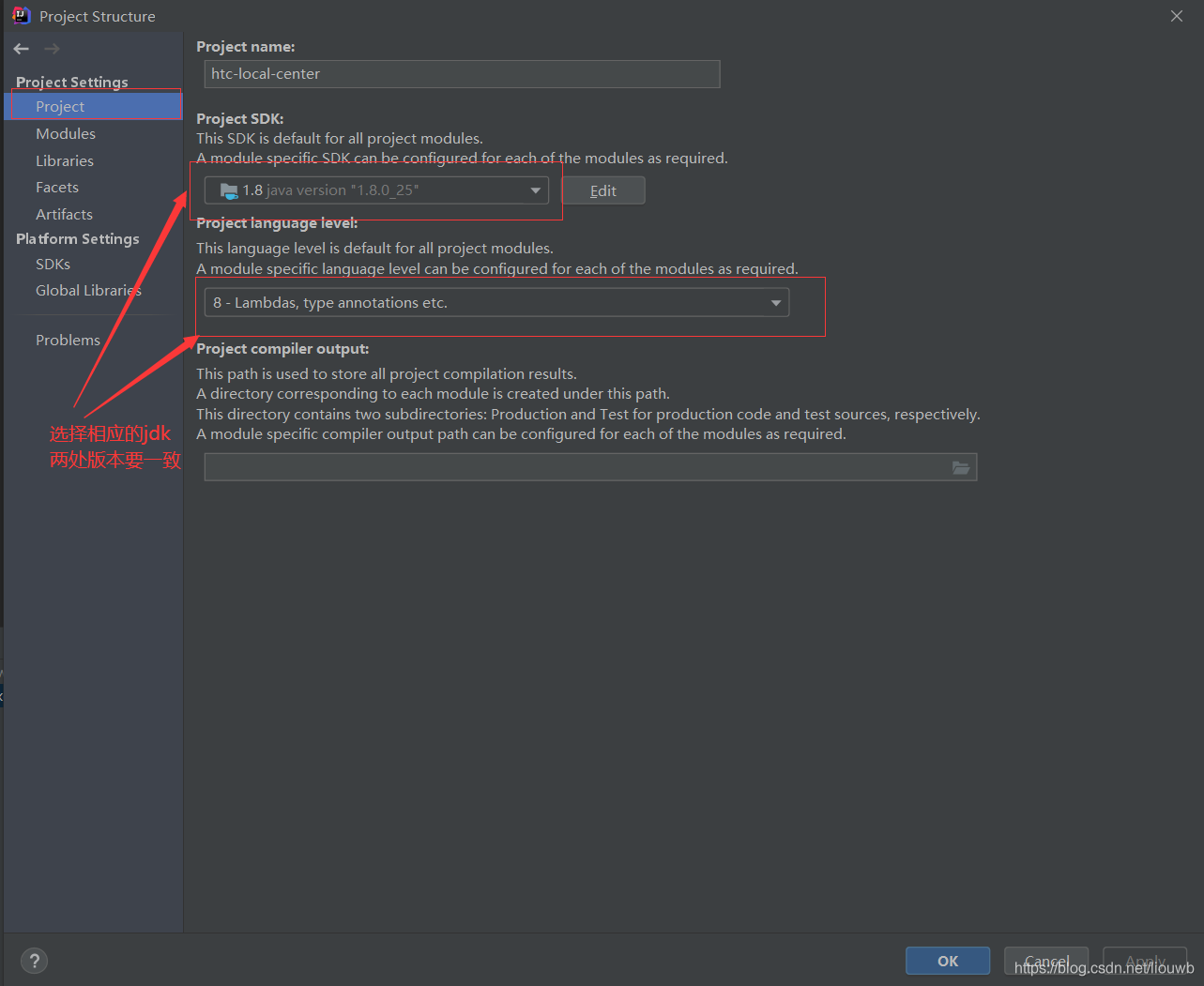Image resolution: width=1204 pixels, height=986 pixels.
Task: Click Edit button next to SDK
Action: 603,190
